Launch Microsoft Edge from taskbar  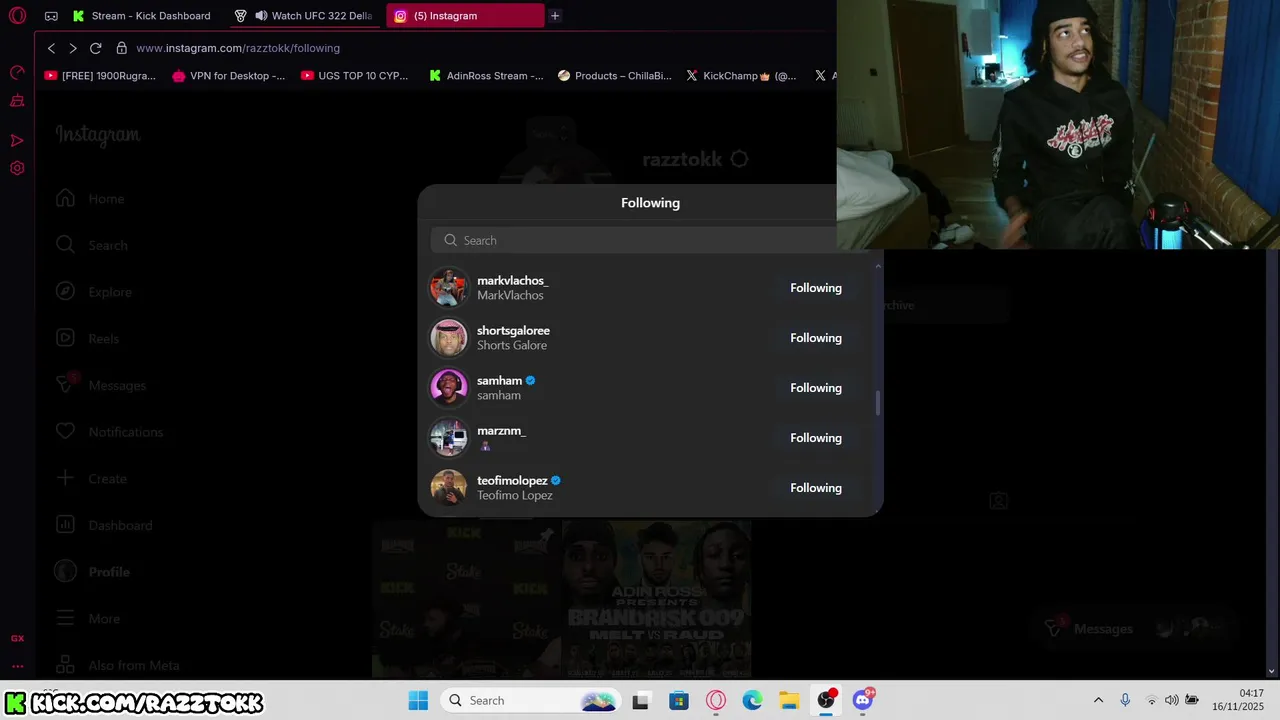coord(752,700)
